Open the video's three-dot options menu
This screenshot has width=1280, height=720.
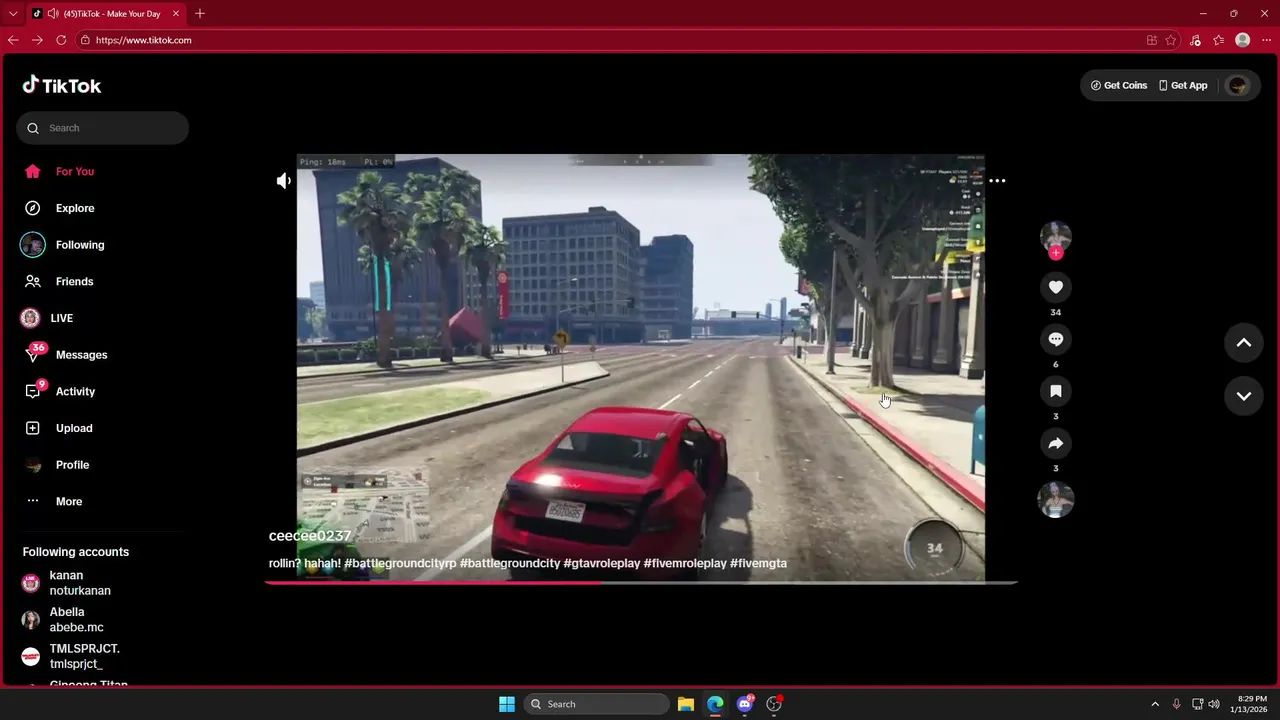click(997, 181)
